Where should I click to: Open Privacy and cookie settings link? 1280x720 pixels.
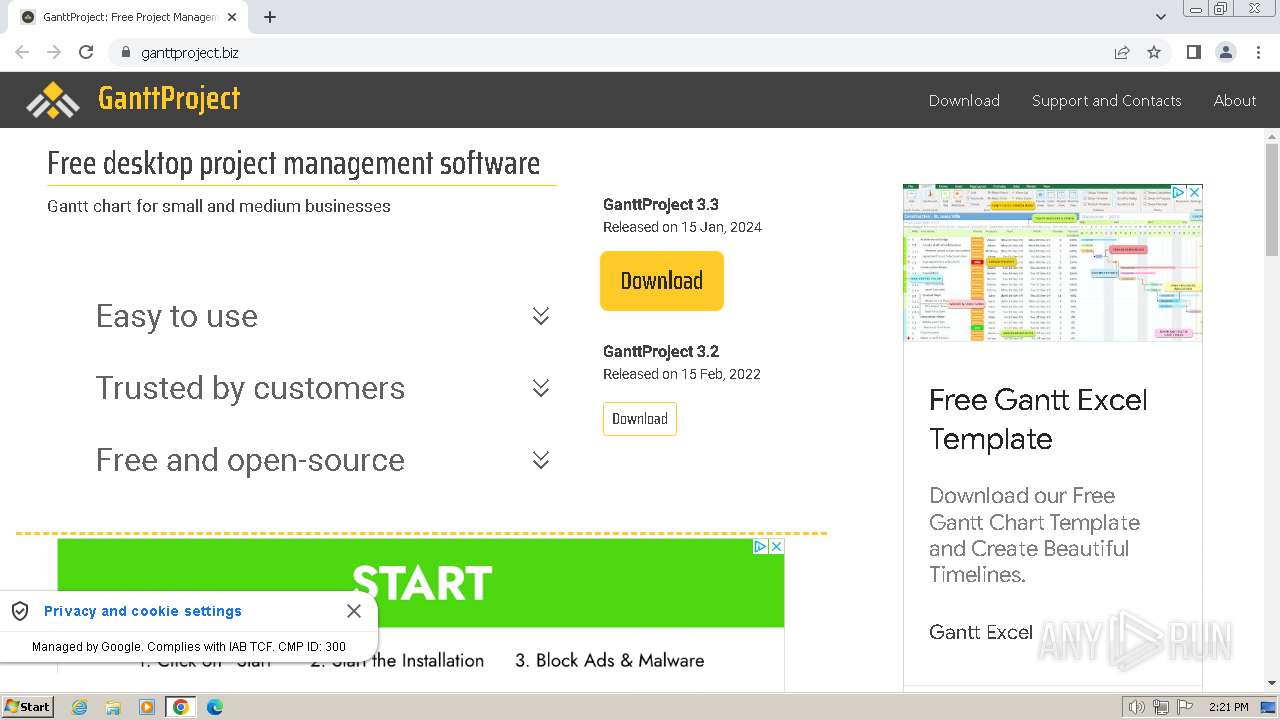(143, 611)
